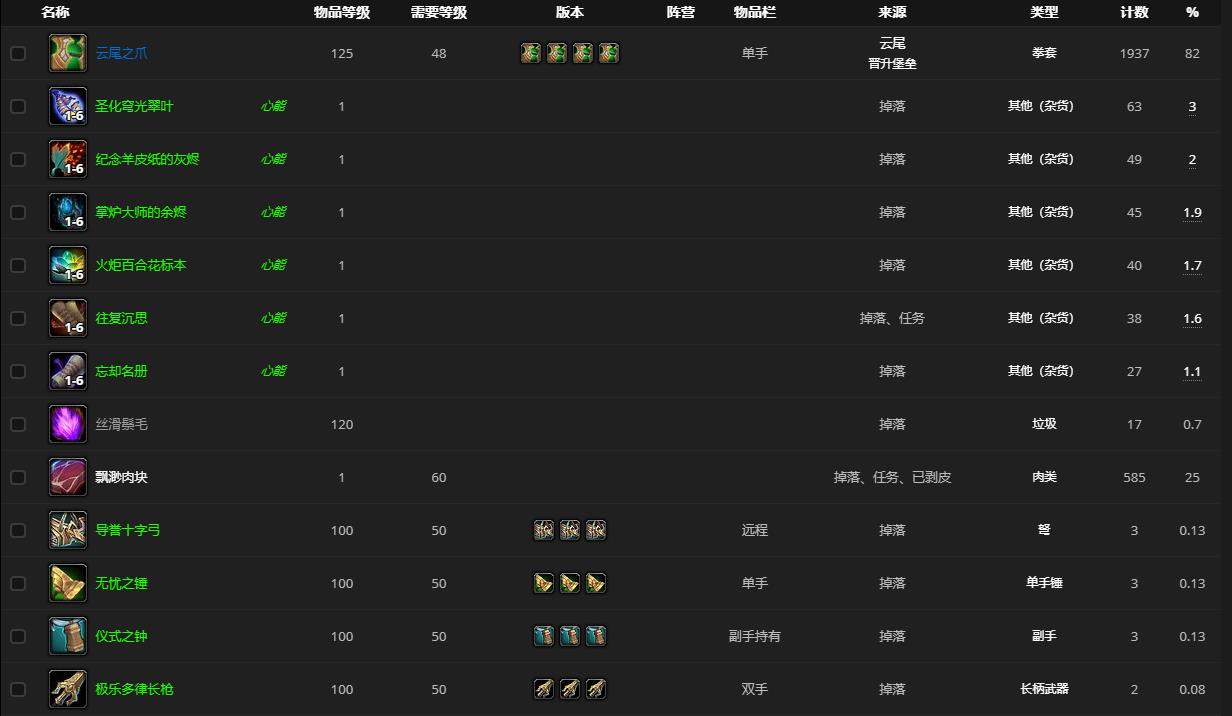Check the 往复沉思 row checkbox
Screen dimensions: 1232x716
(18, 318)
